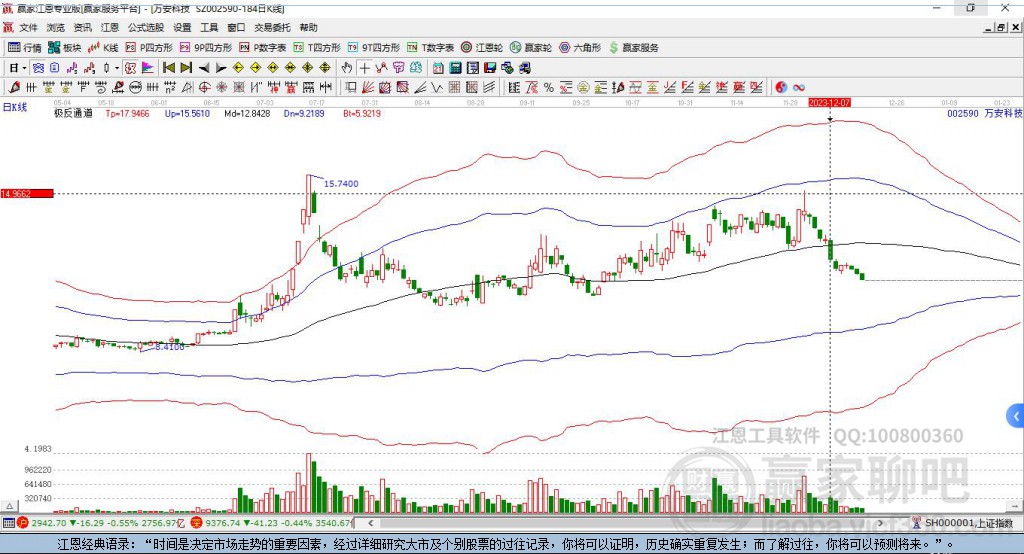Expand the candlestick style dropdown arrow
Viewport: 1024px width, 554px height.
click(117, 68)
